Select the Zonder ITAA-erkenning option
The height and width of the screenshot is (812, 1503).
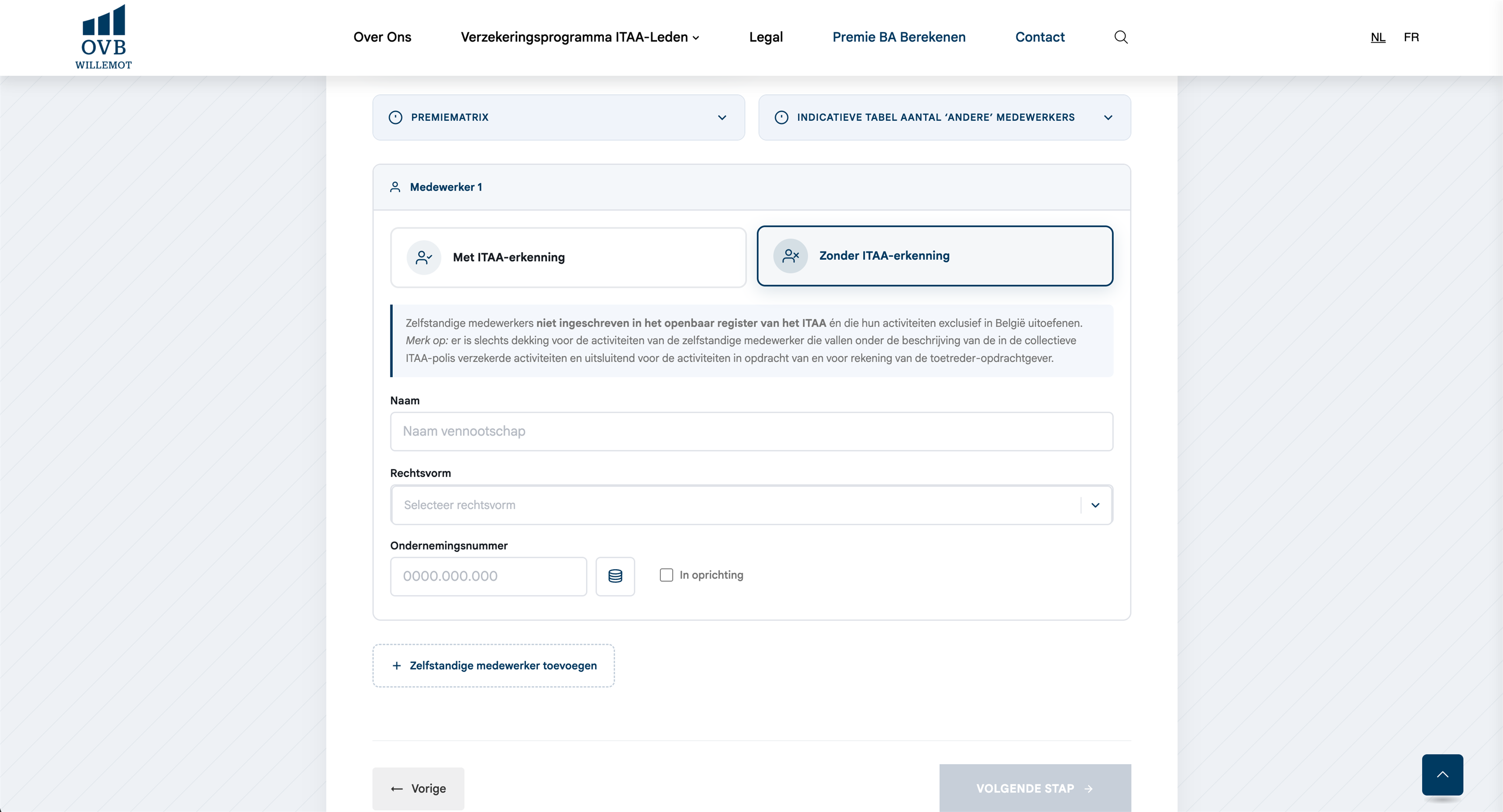935,255
